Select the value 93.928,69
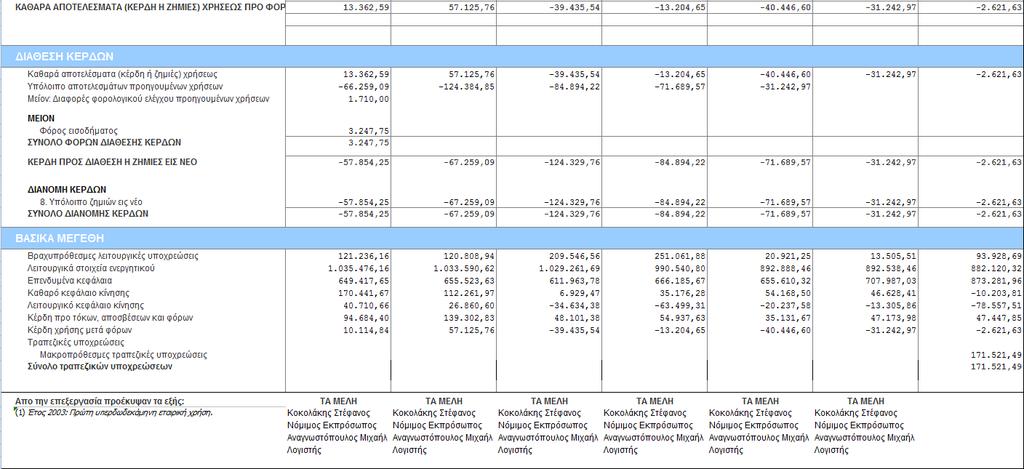The width and height of the screenshot is (1024, 469). (x=999, y=256)
